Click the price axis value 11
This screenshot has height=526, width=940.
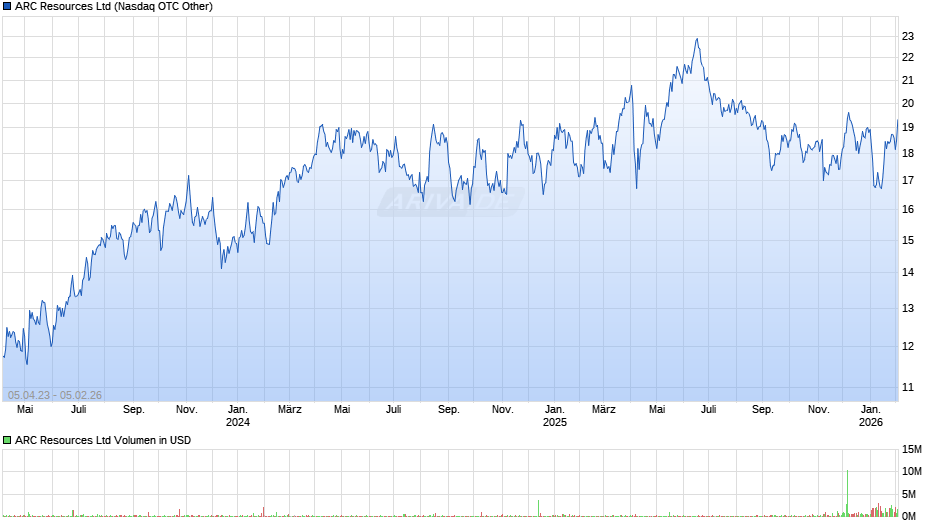[908, 387]
